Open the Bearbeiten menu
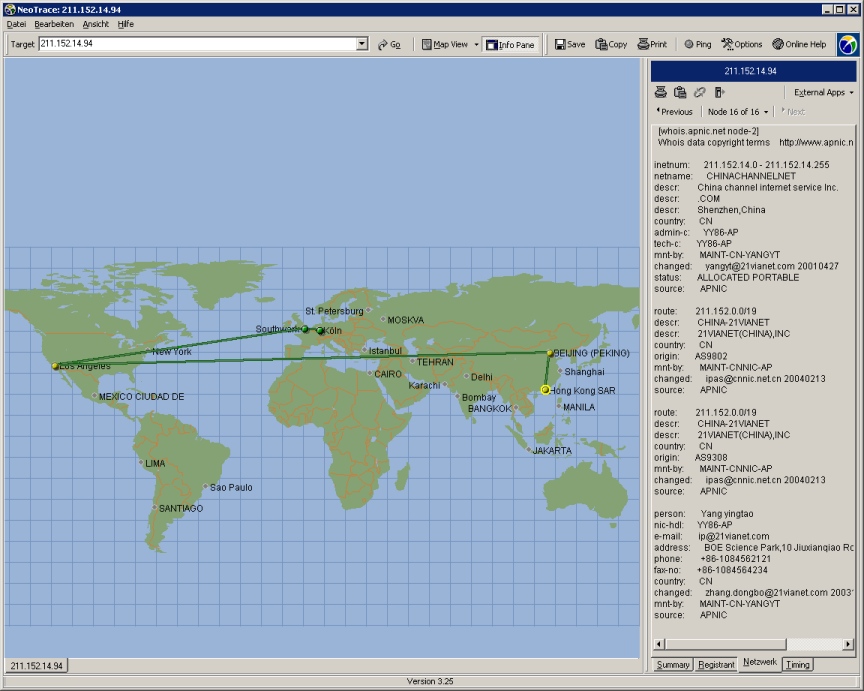The height and width of the screenshot is (691, 864). [x=53, y=23]
